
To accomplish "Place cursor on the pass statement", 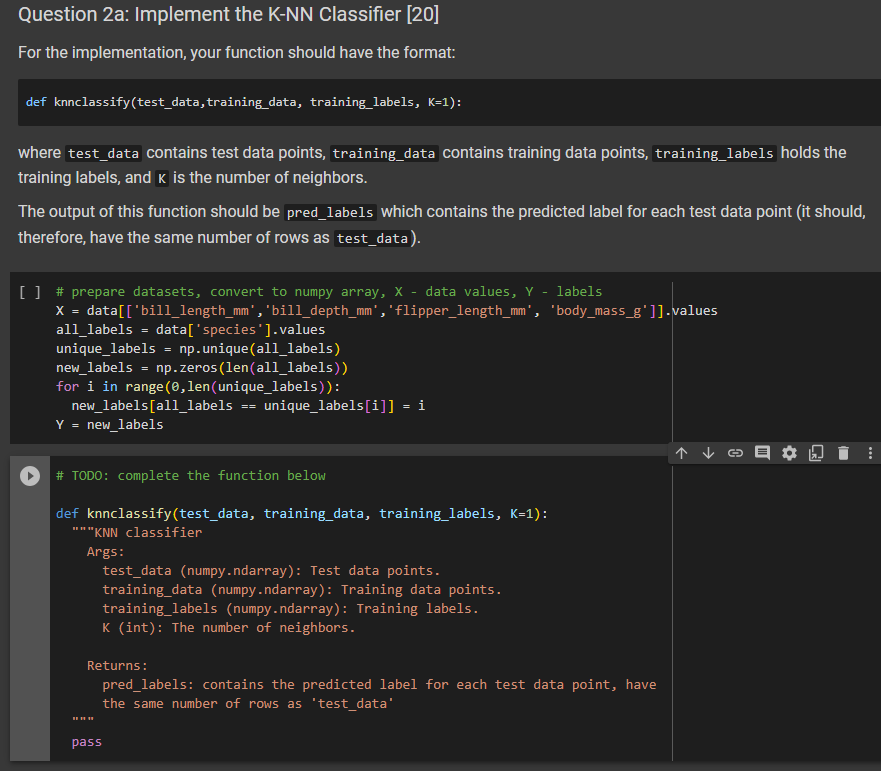I will click(86, 741).
